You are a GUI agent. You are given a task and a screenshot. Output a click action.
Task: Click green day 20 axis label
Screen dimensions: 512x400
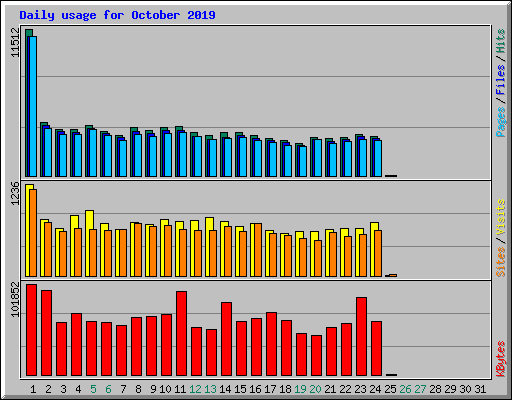[315, 389]
